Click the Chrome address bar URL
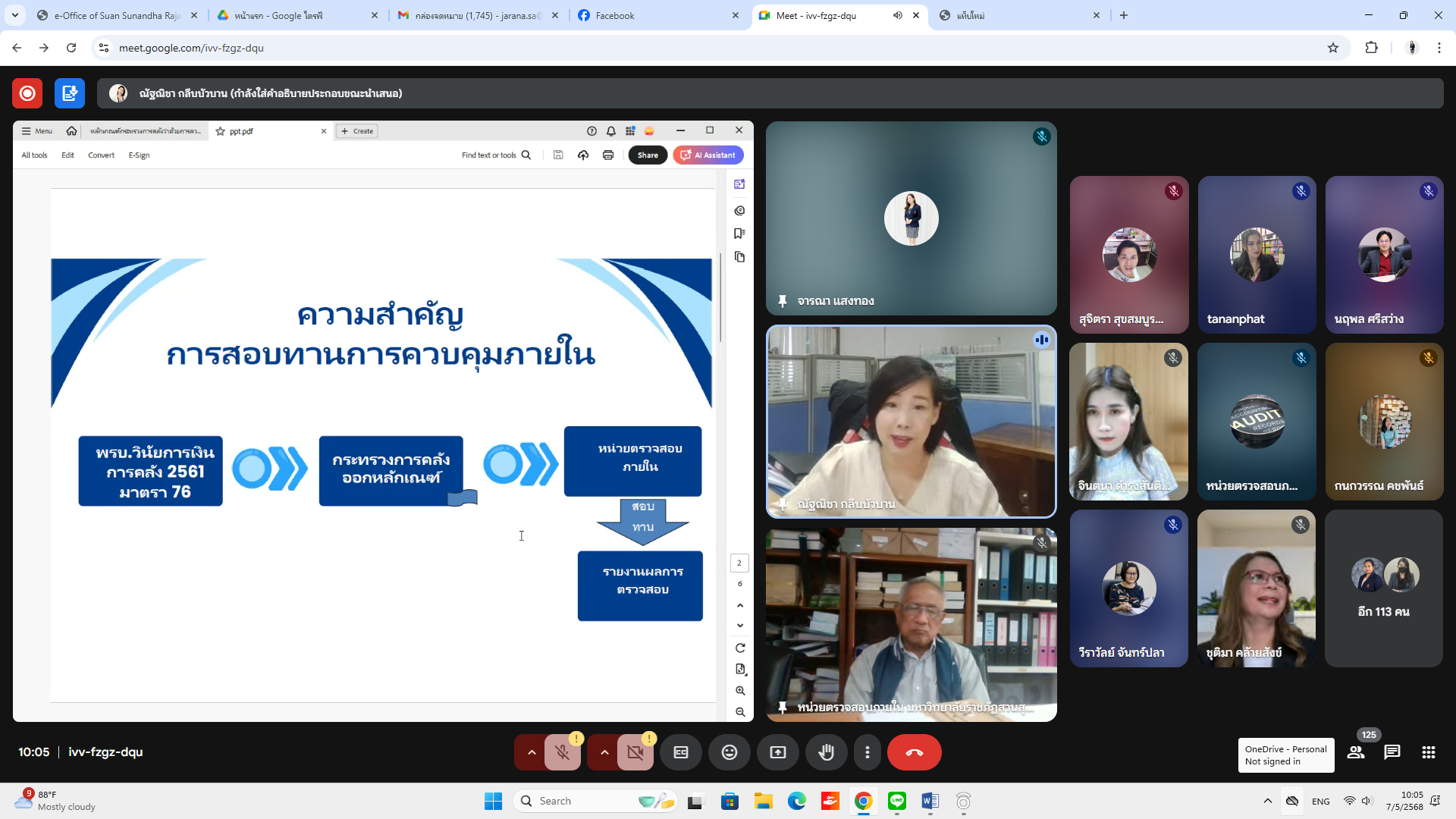Image resolution: width=1456 pixels, height=819 pixels. click(x=191, y=48)
